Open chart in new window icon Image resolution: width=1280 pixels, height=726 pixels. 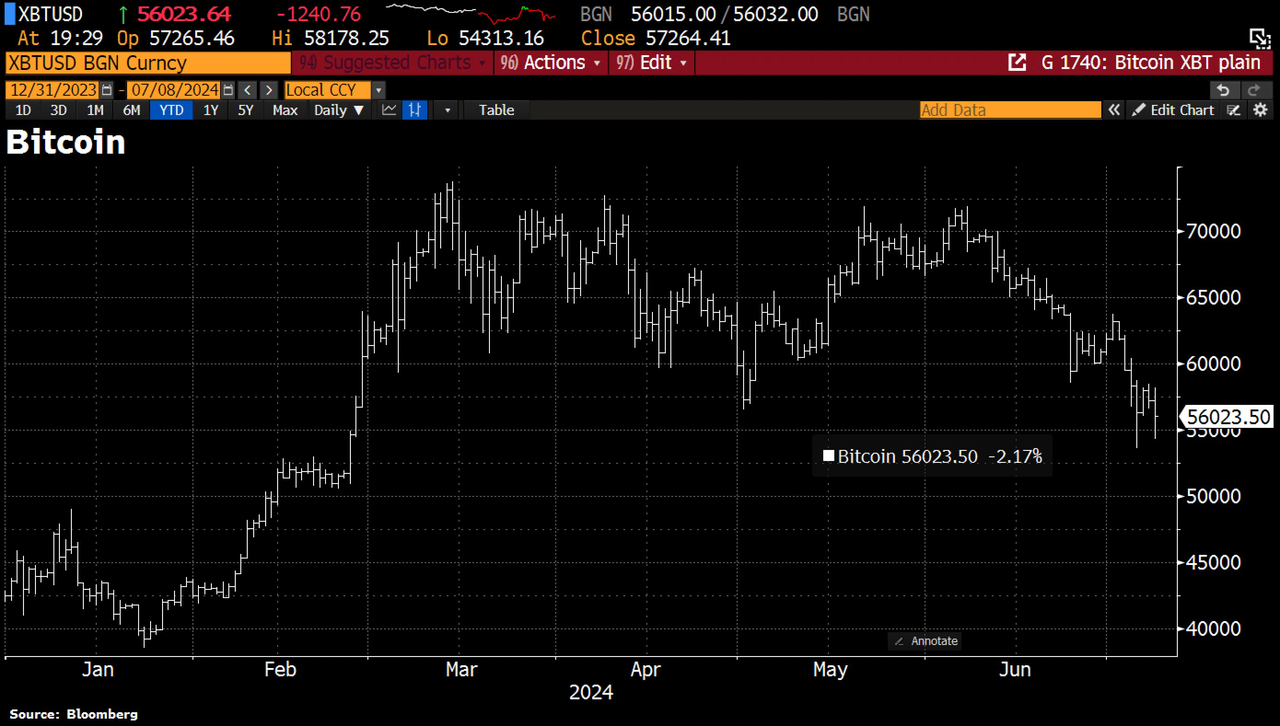1017,63
